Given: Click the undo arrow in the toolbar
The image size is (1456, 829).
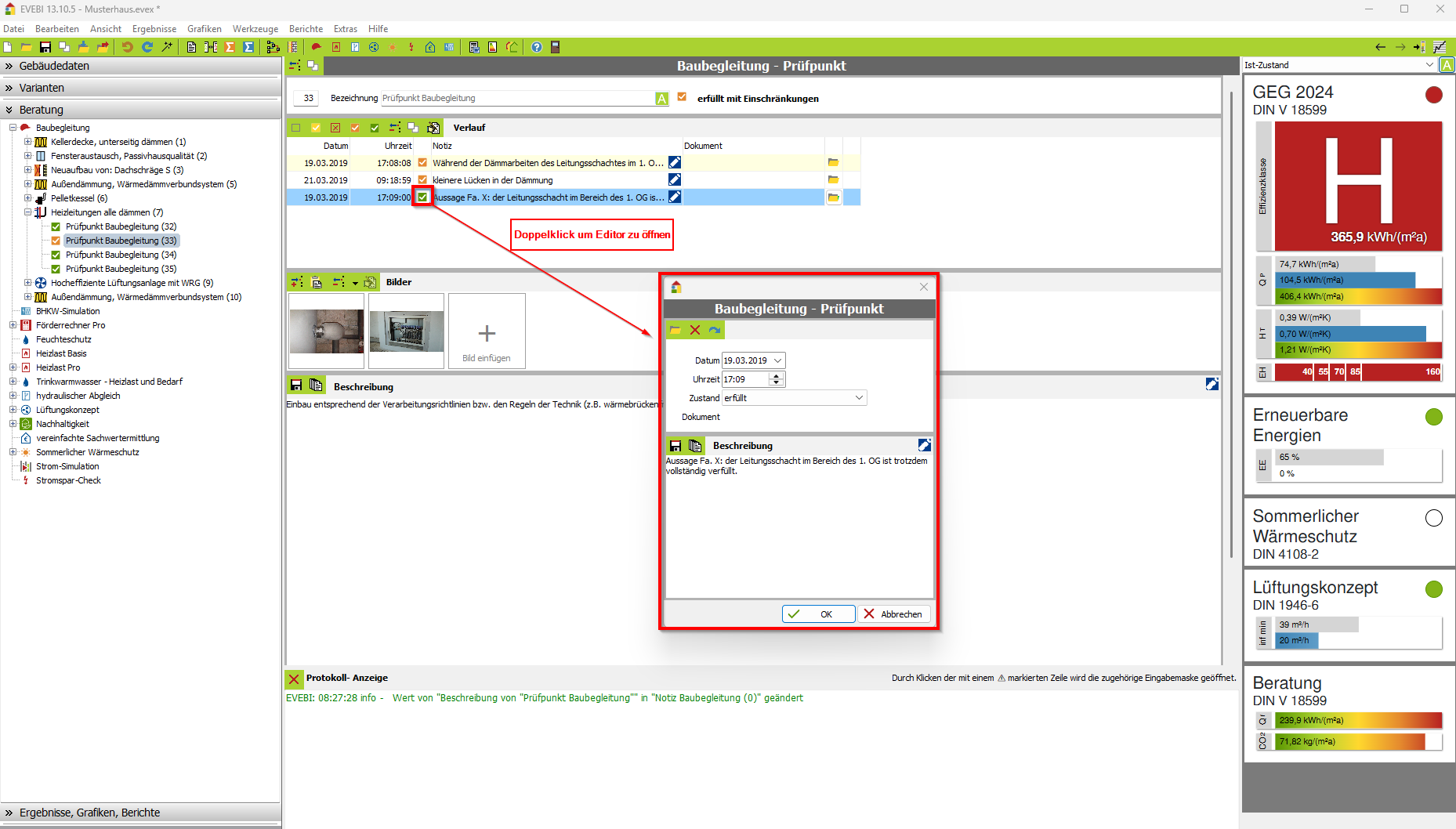Looking at the screenshot, I should tap(127, 47).
